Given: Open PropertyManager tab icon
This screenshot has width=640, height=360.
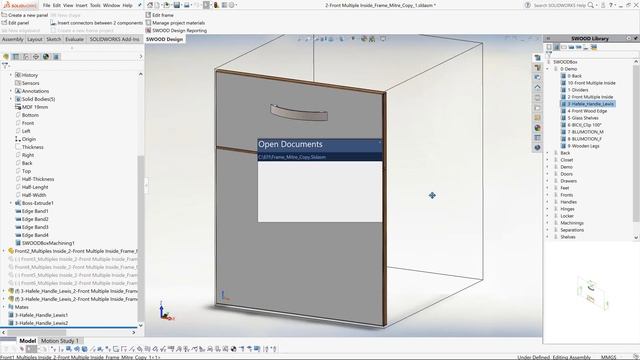Looking at the screenshot, I should tap(16, 57).
